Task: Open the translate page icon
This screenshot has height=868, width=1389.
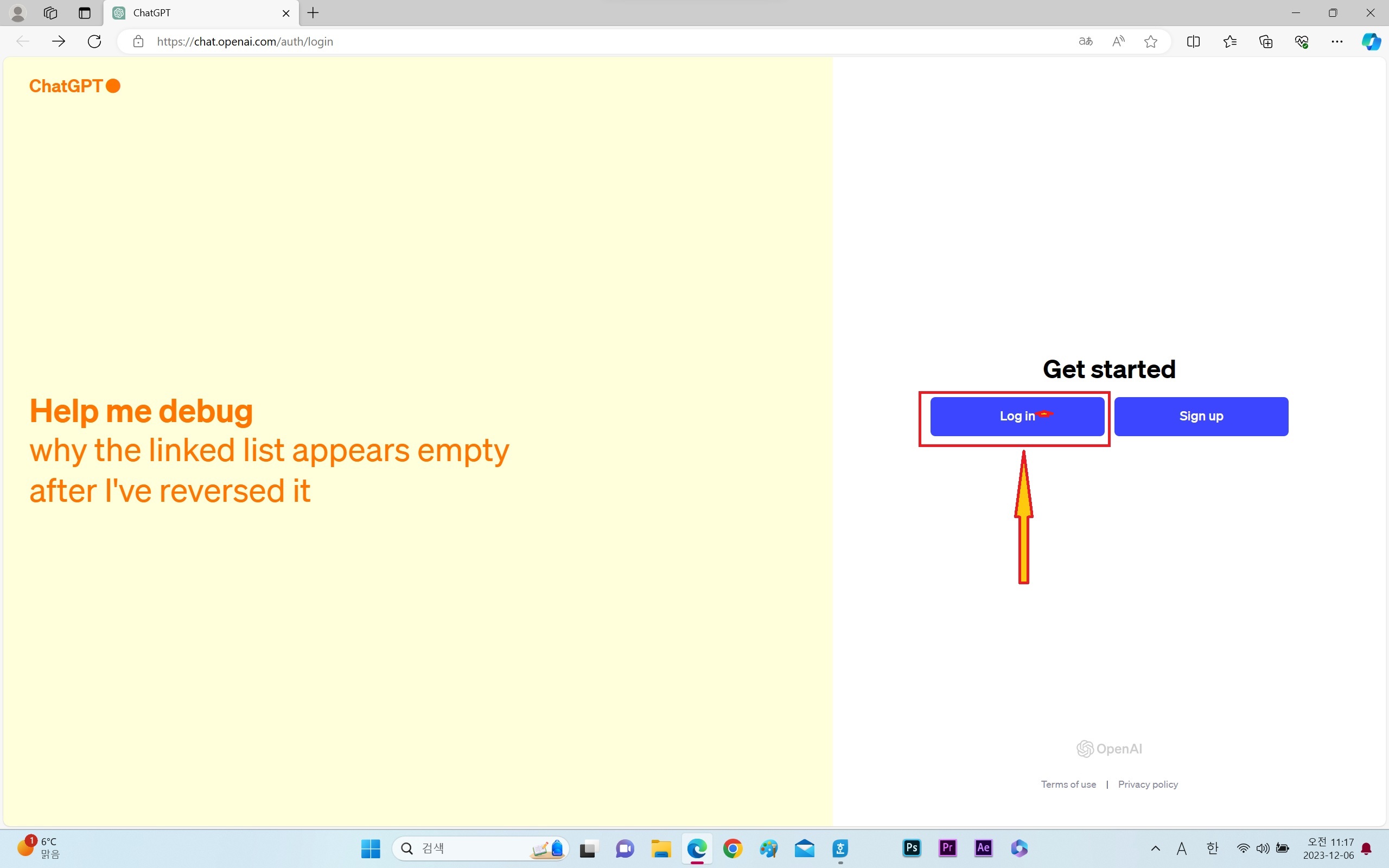Action: pyautogui.click(x=1085, y=41)
